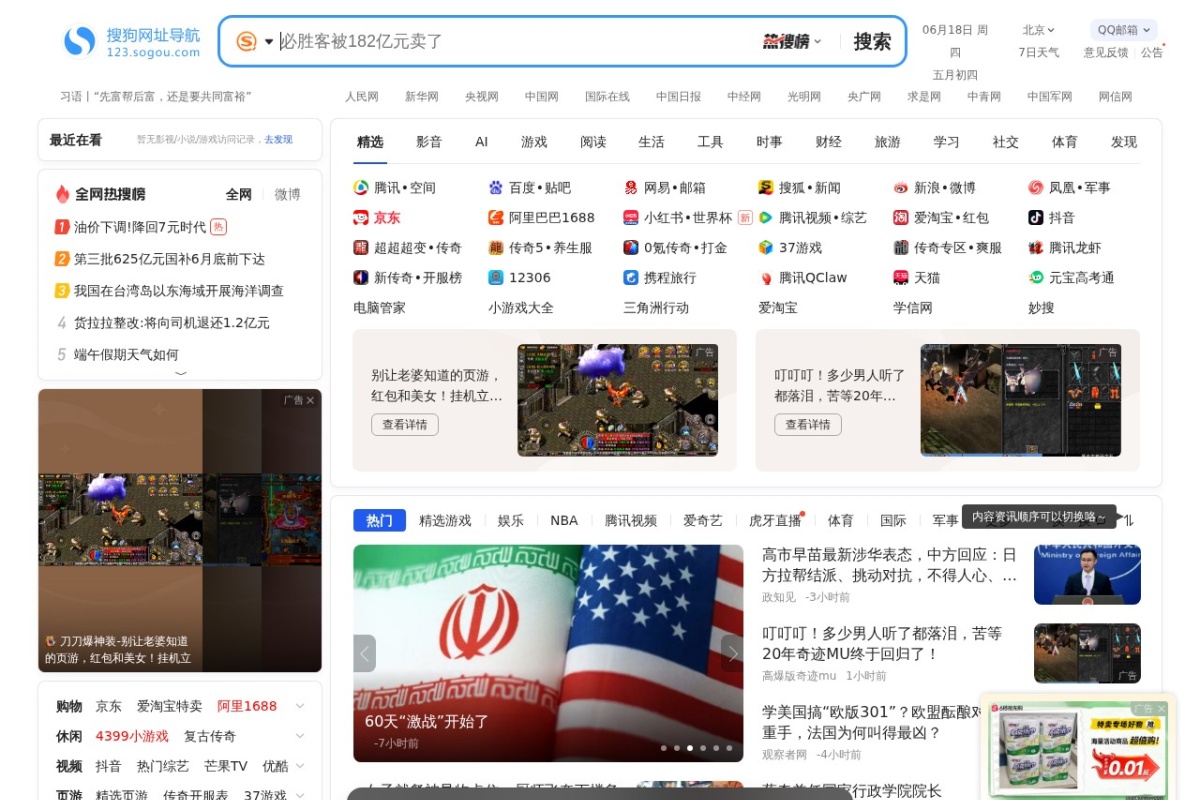The image size is (1200, 800).
Task: Open the 携程旅行 icon
Action: (x=631, y=277)
